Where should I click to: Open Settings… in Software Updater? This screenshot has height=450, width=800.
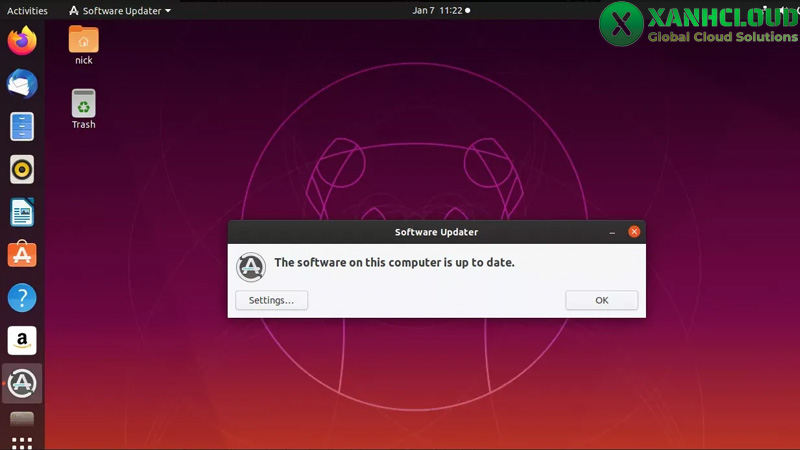tap(271, 300)
